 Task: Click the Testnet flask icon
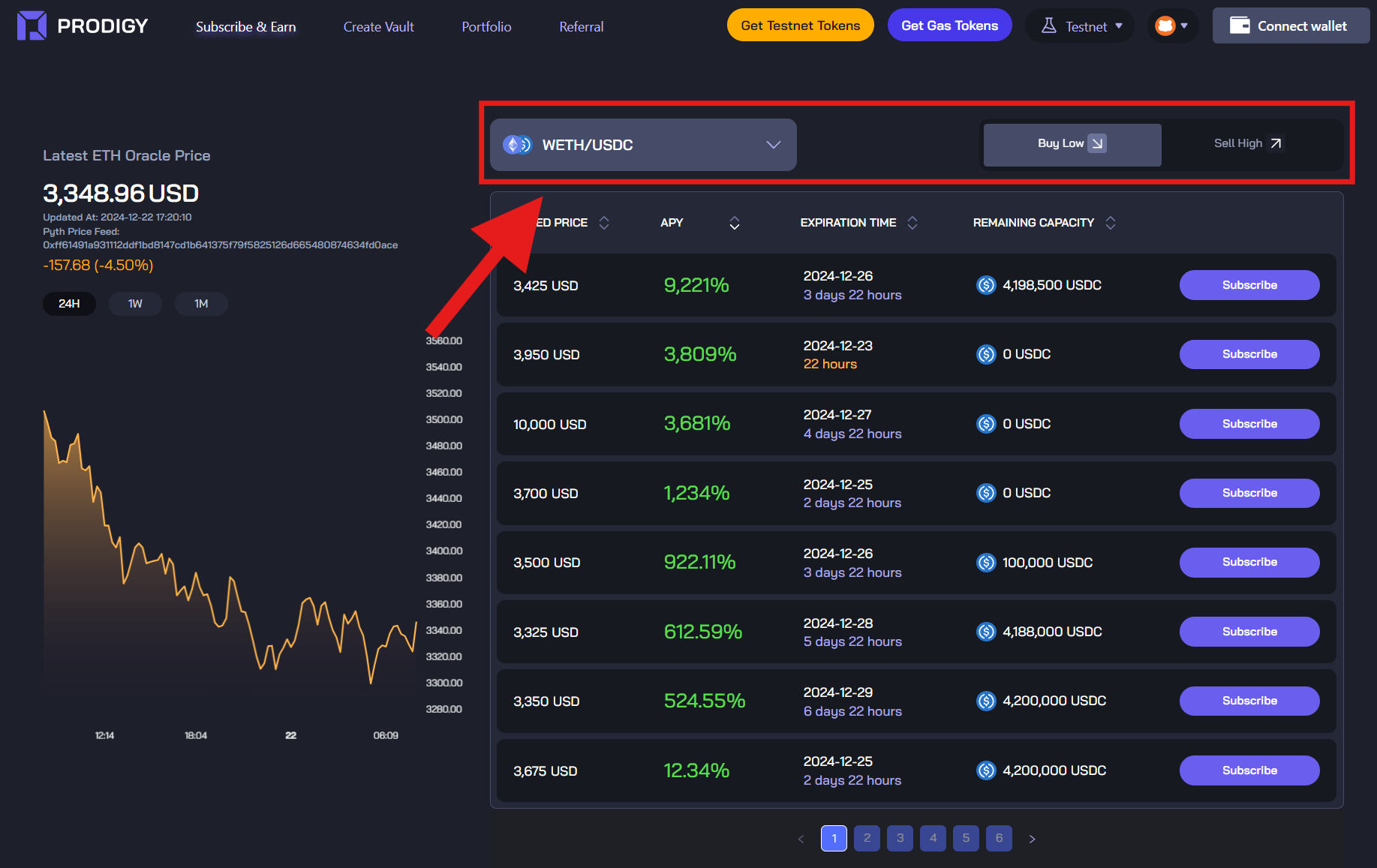(x=1049, y=26)
